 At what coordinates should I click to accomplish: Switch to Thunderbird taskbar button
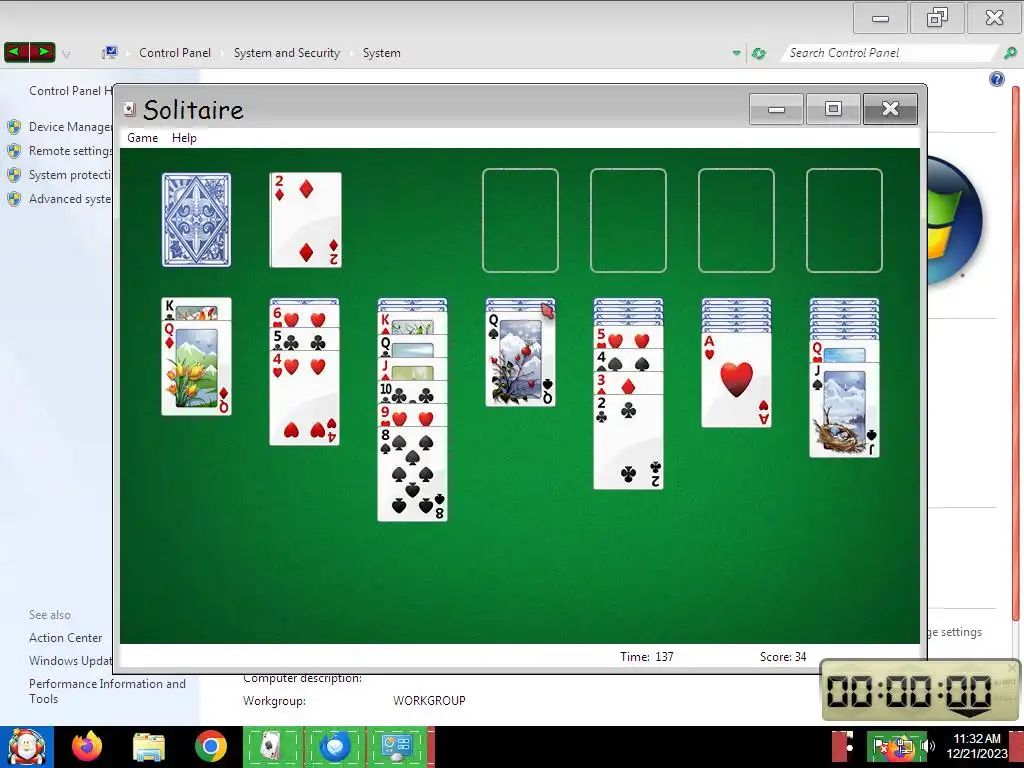[334, 746]
